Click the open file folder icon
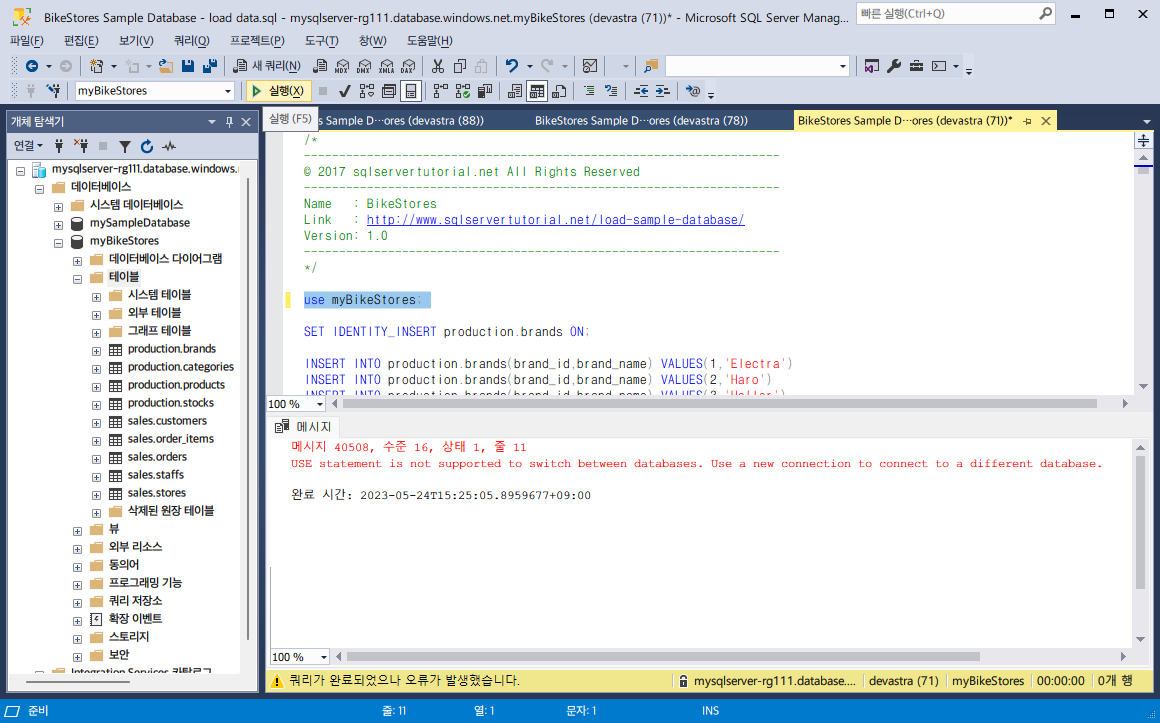The height and width of the screenshot is (723, 1160). pos(166,67)
